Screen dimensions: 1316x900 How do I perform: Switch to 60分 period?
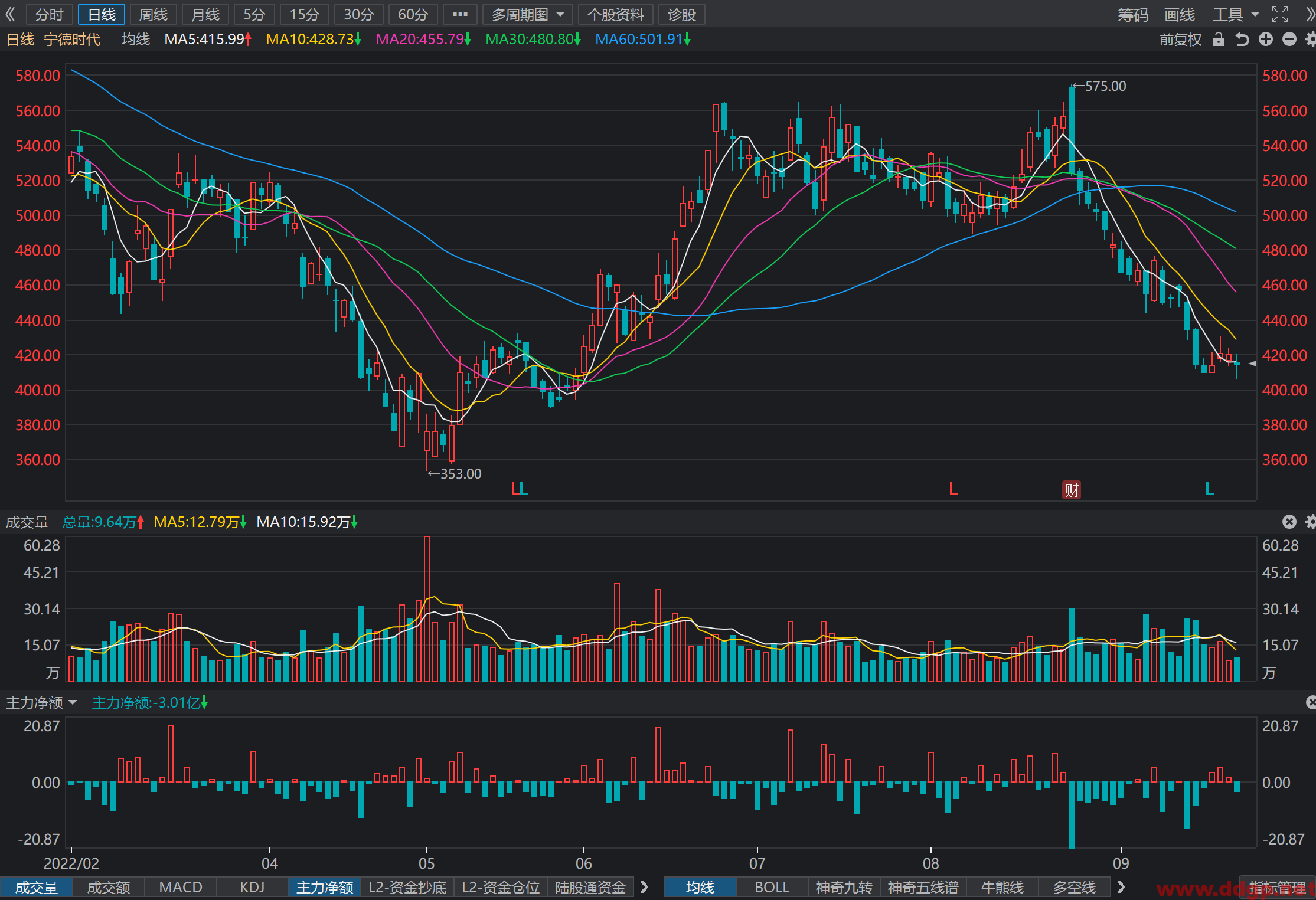click(413, 14)
